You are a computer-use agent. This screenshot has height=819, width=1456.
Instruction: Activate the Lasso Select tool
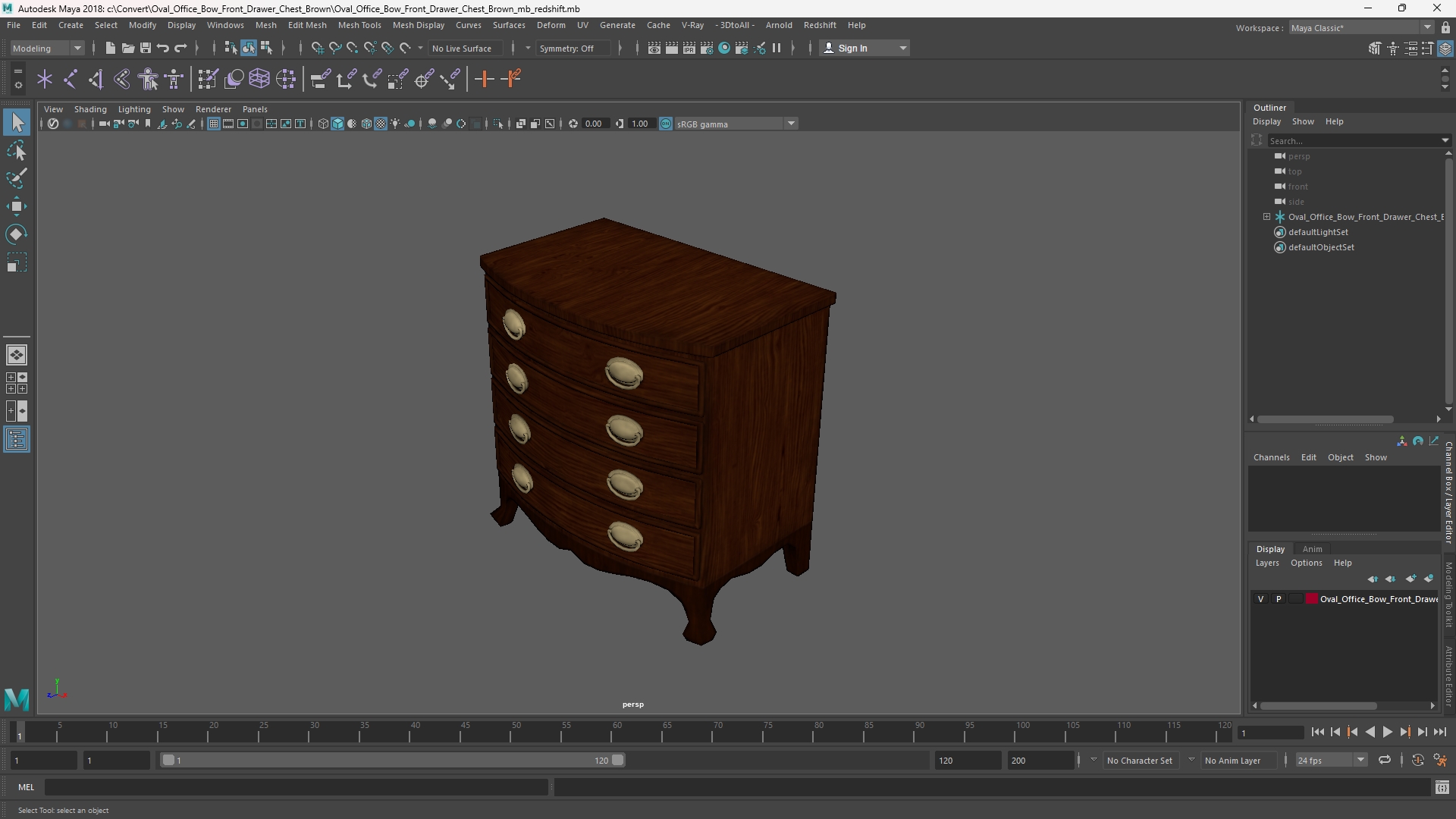pyautogui.click(x=17, y=151)
